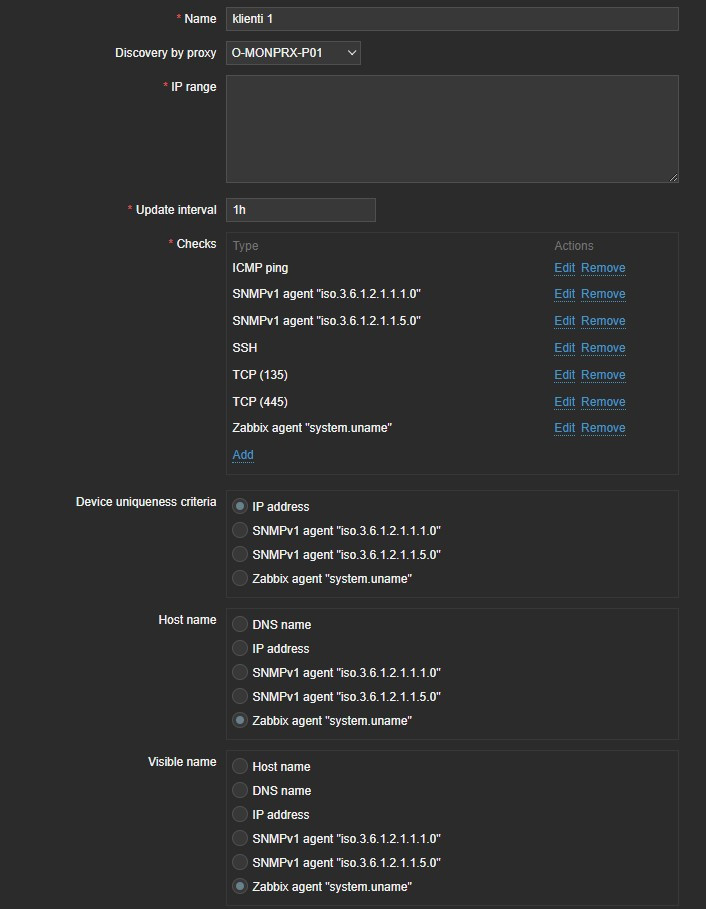The height and width of the screenshot is (909, 706).
Task: Click the Name input field
Action: (x=452, y=19)
